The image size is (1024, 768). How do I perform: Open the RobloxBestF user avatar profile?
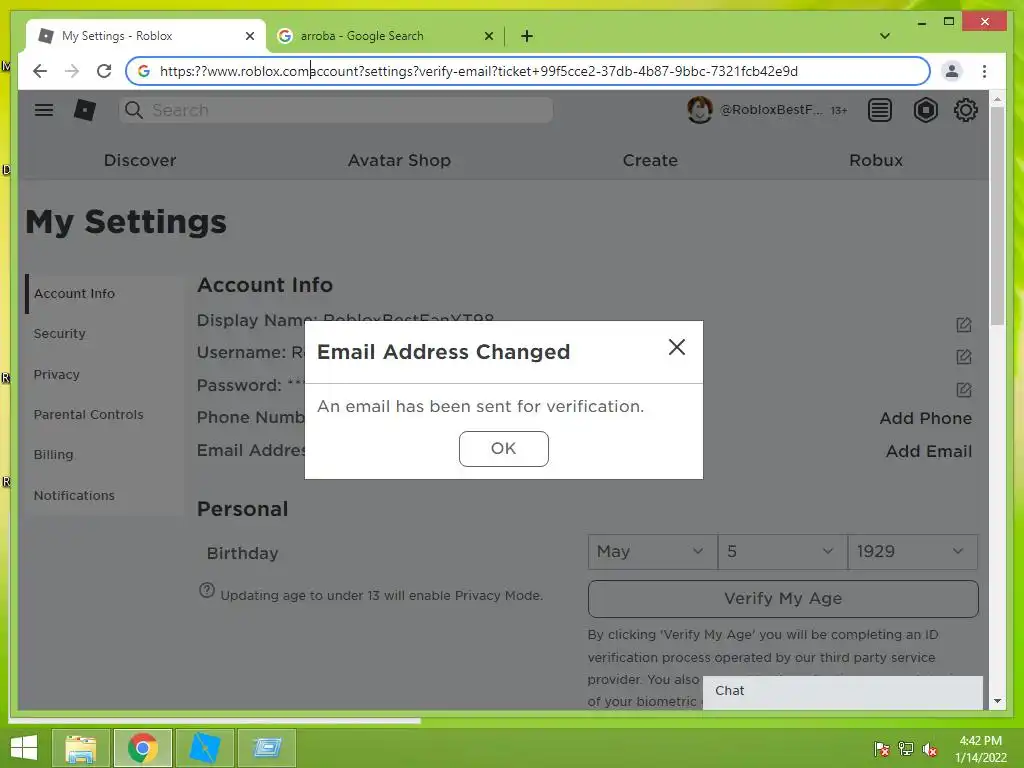click(x=699, y=110)
